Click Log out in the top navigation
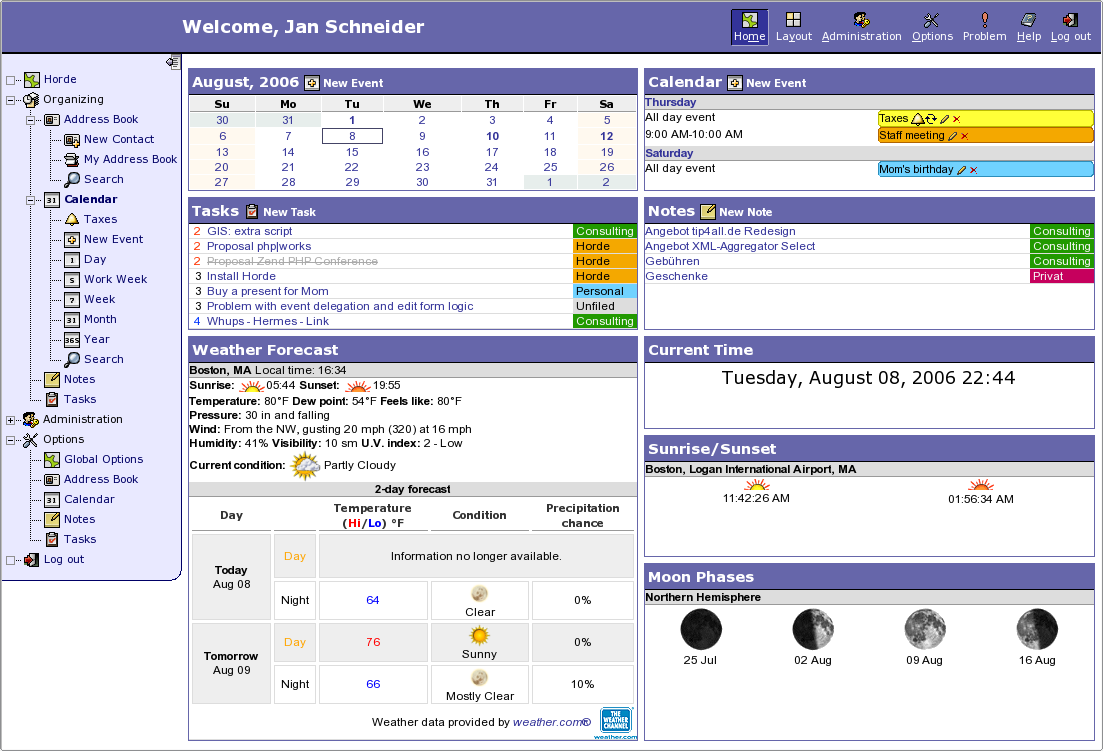Viewport: 1103px width, 751px height. pyautogui.click(x=1069, y=20)
